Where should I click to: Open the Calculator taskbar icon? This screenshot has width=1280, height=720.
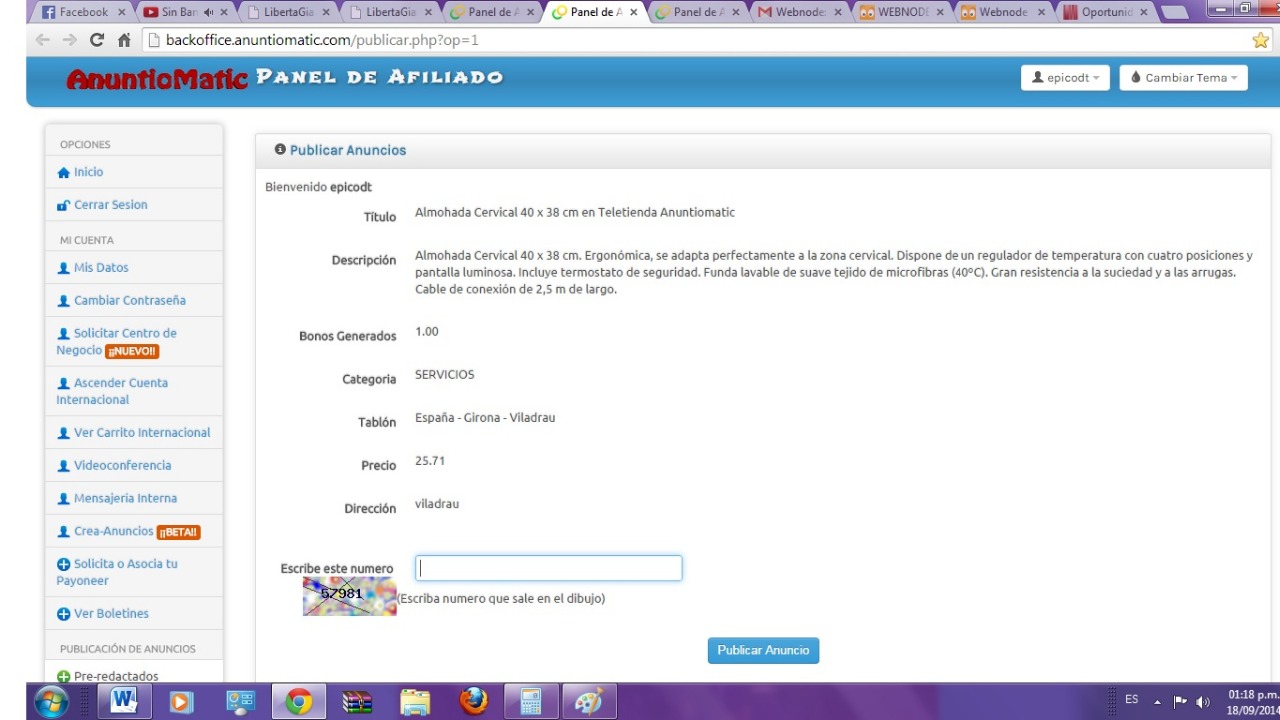pyautogui.click(x=531, y=701)
